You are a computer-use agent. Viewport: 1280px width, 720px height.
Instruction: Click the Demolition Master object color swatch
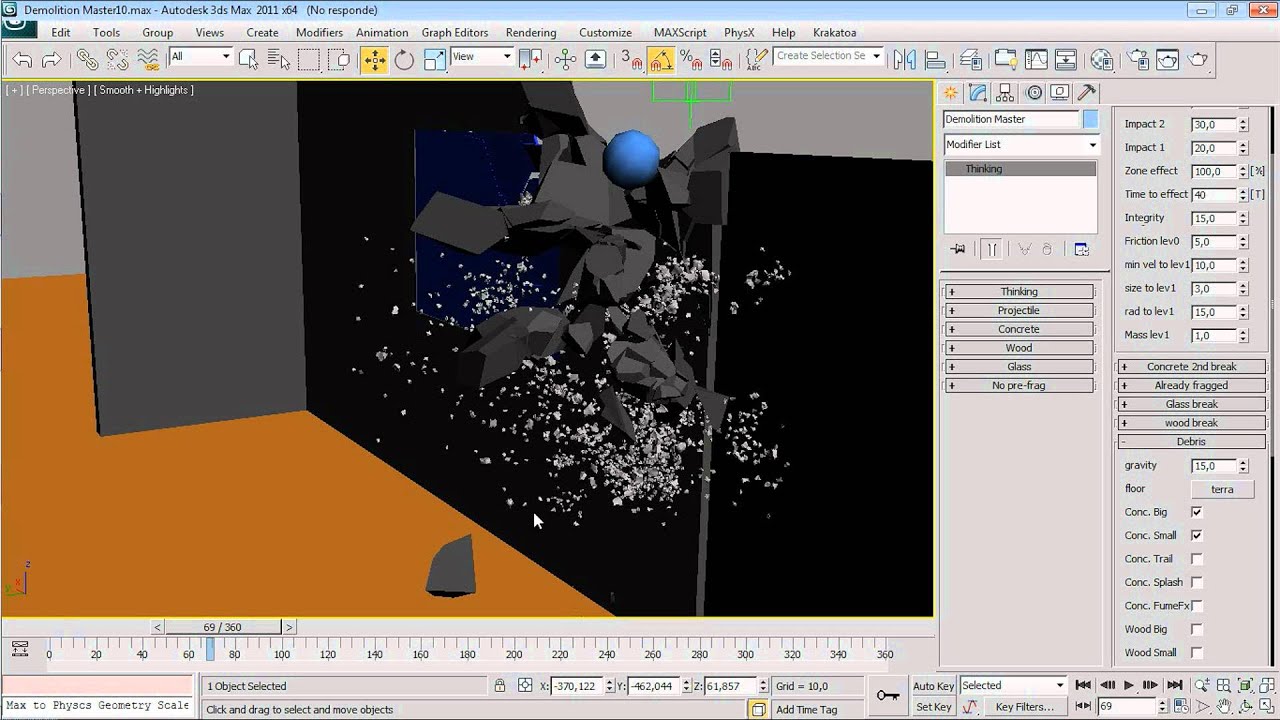(x=1090, y=119)
